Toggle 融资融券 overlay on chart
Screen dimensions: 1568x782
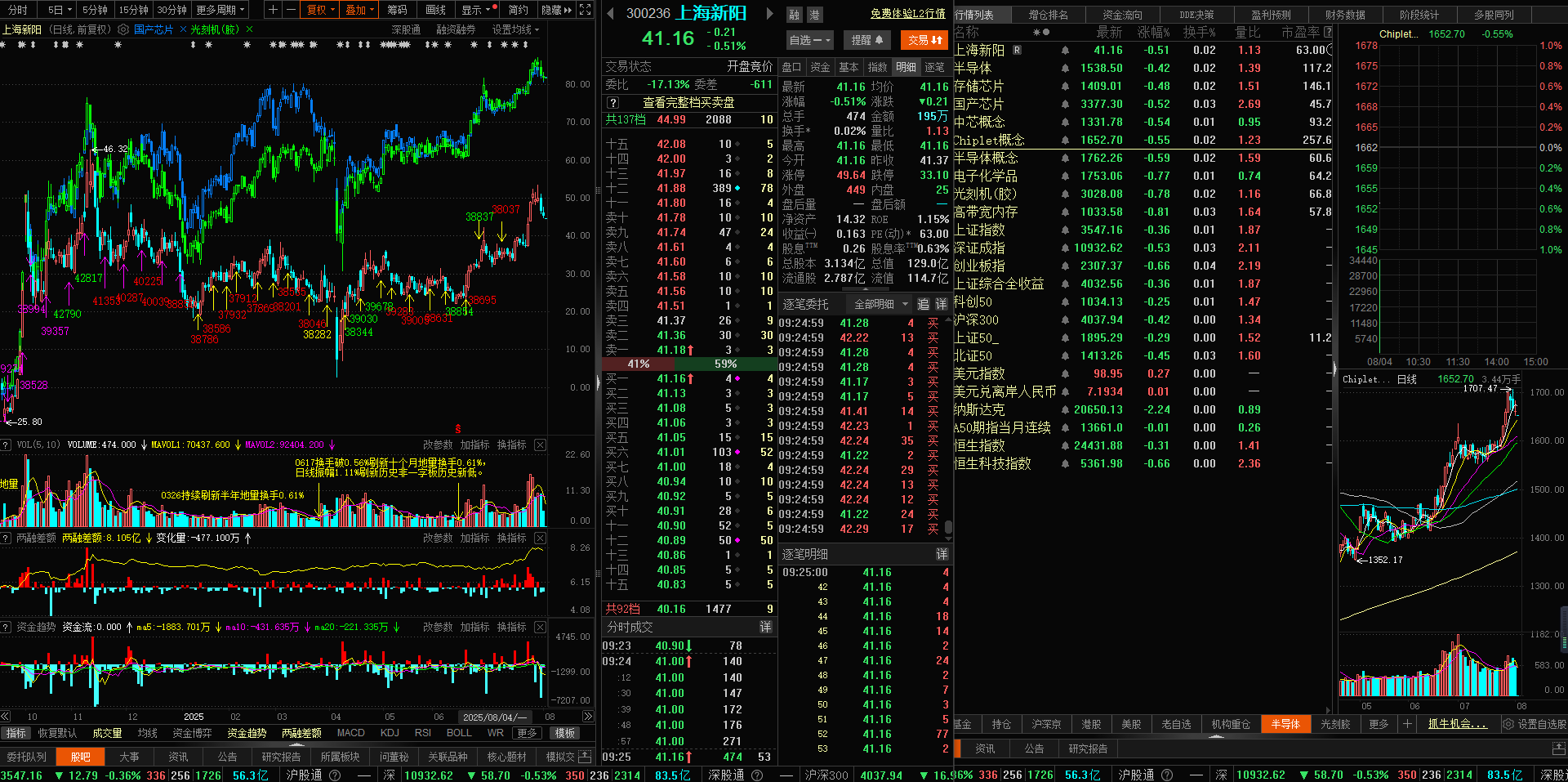456,29
